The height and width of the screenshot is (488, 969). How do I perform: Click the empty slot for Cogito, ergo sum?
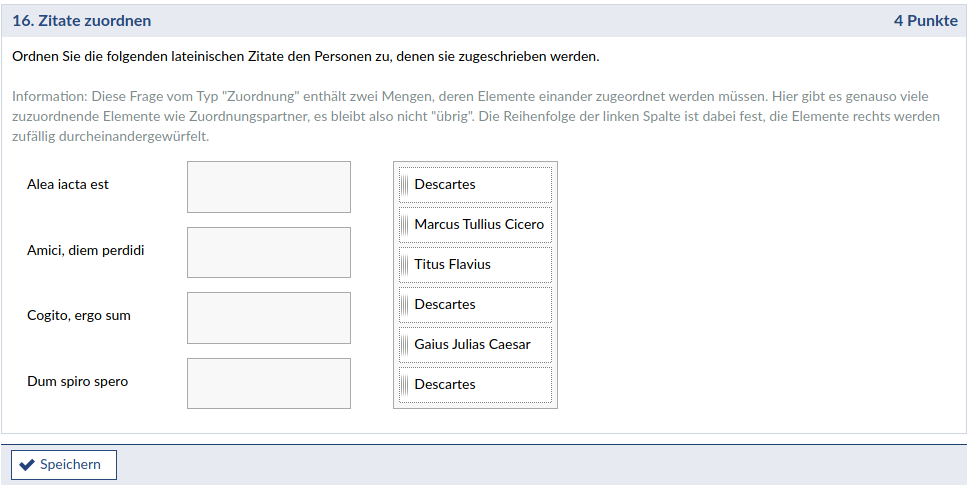(268, 318)
